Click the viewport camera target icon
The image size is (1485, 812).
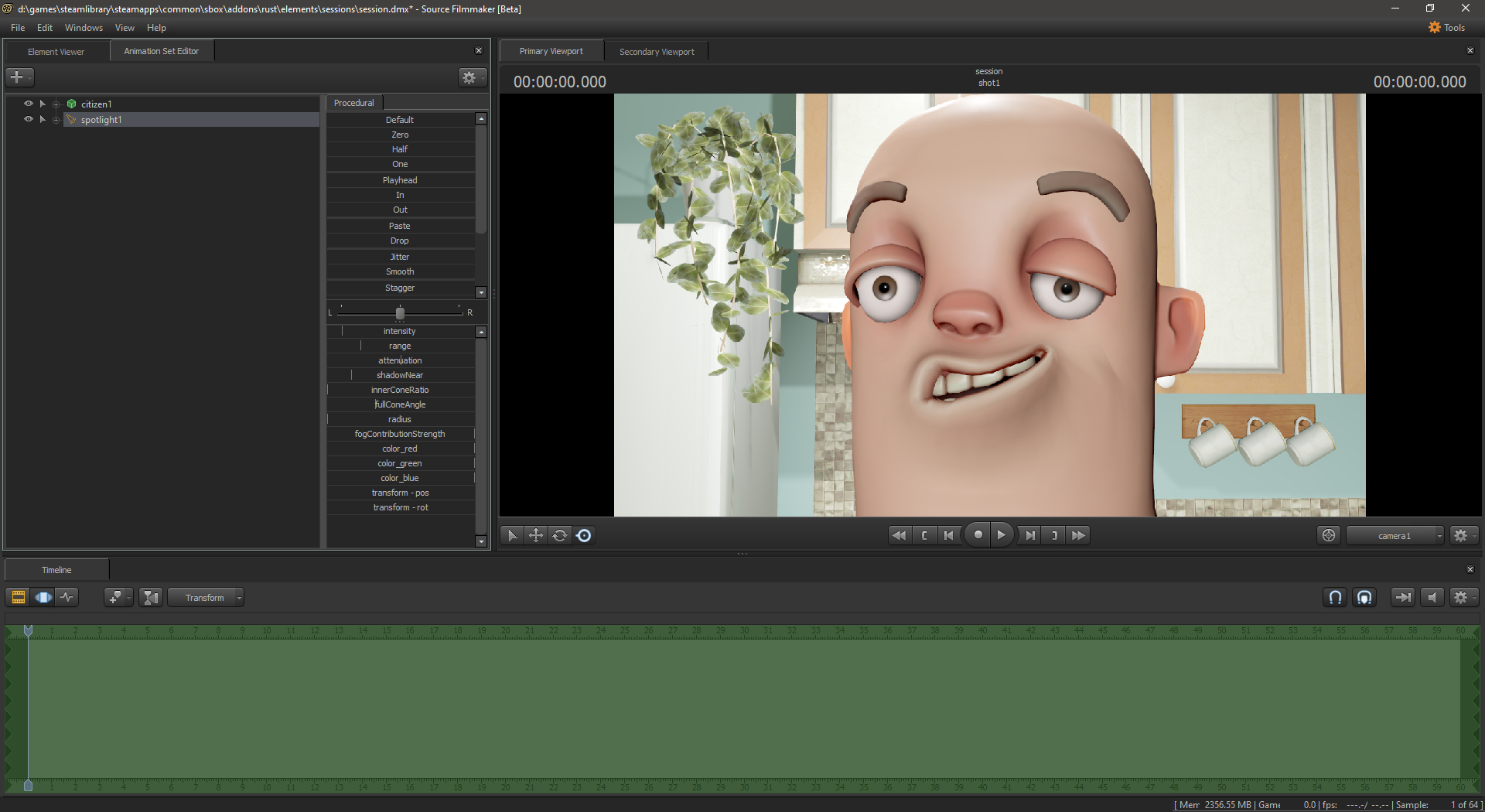(x=1329, y=535)
